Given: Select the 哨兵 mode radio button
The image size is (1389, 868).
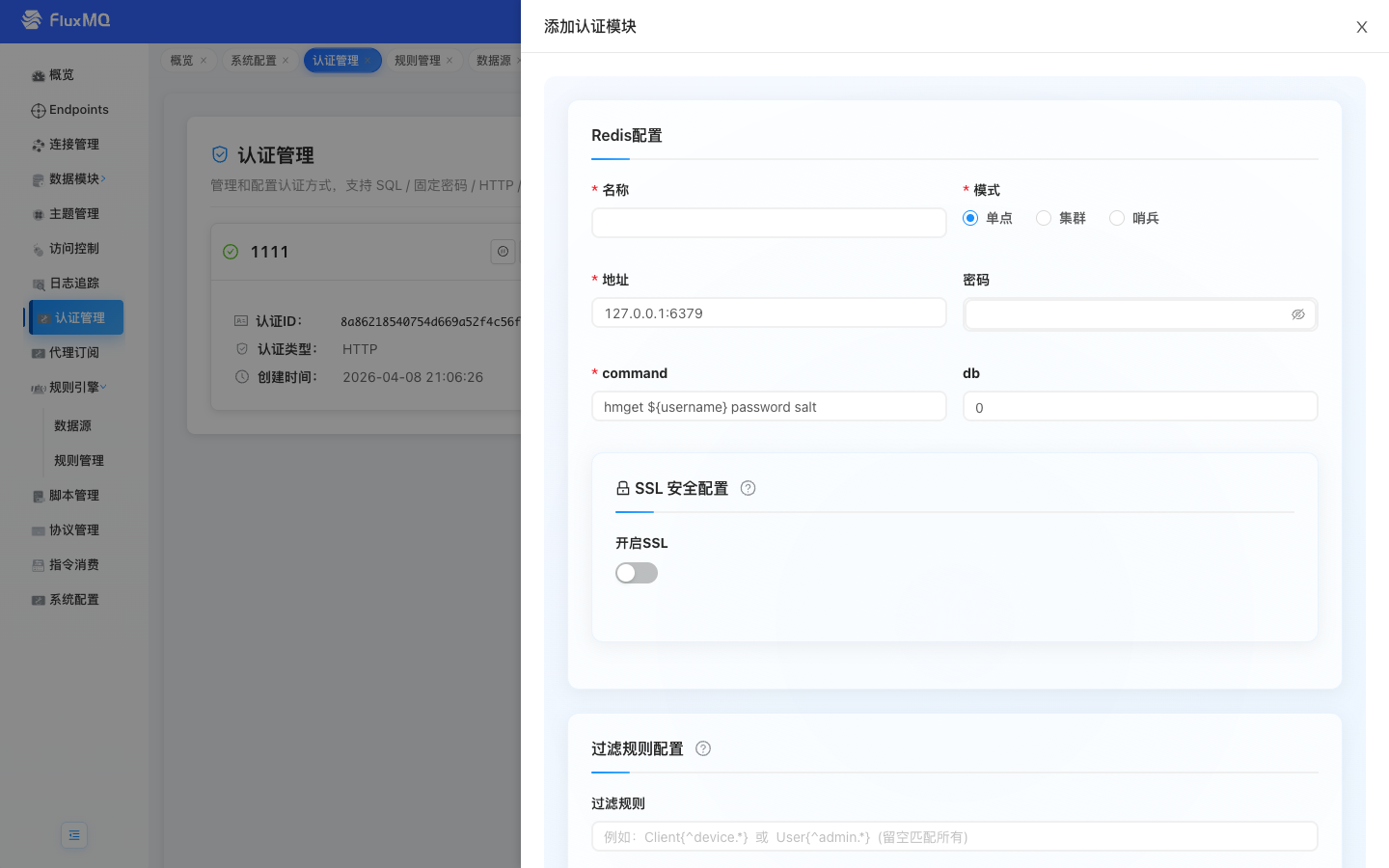Looking at the screenshot, I should coord(1117,218).
